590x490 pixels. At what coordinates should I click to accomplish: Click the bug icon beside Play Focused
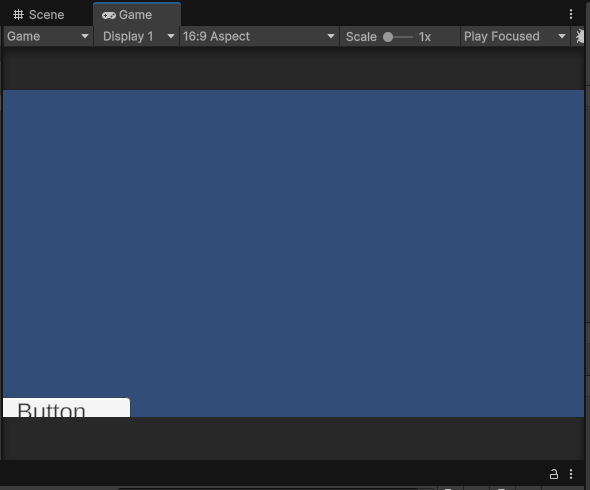click(x=580, y=37)
